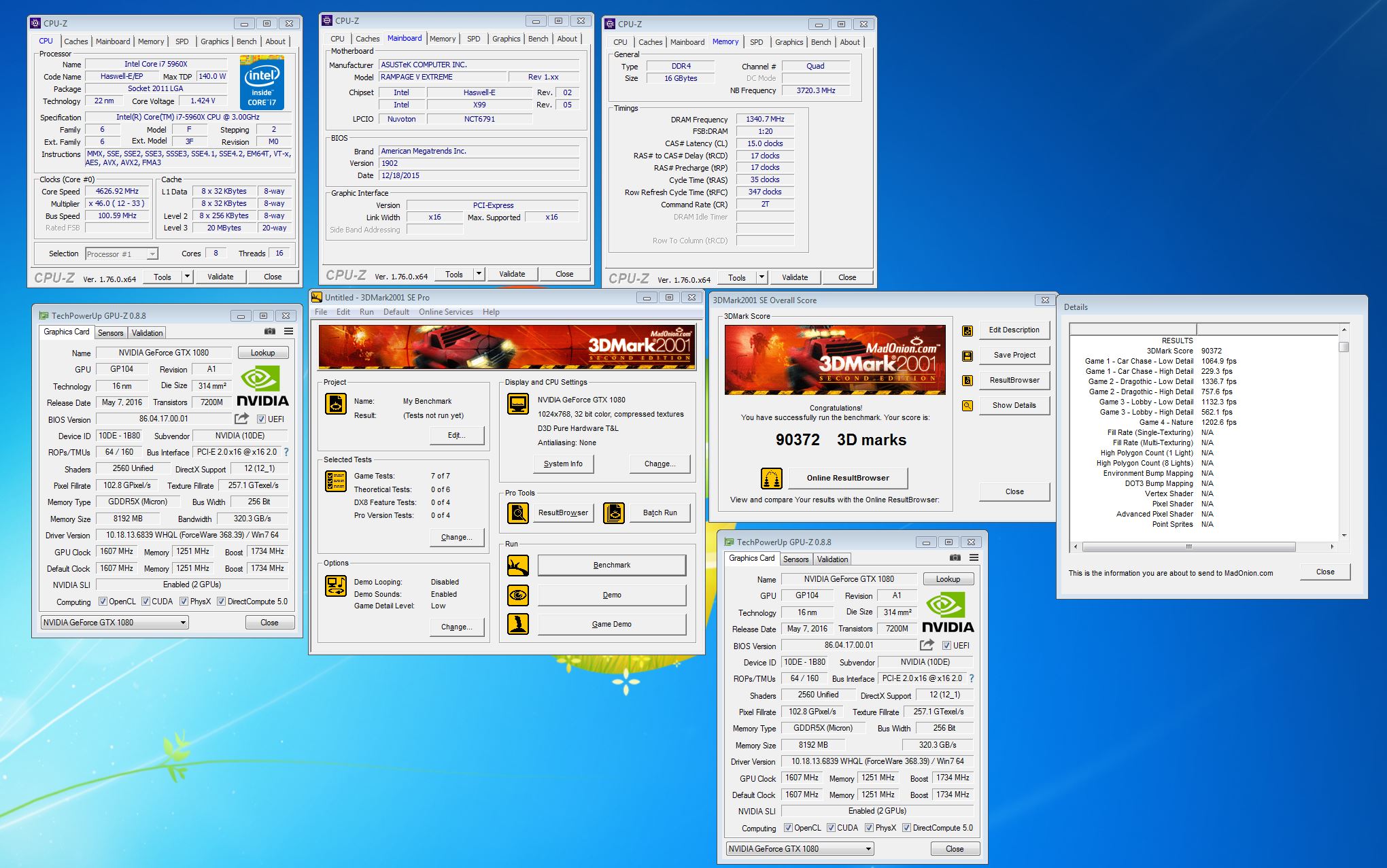
Task: Toggle PhysX checkbox in bottom-right GPU-Z window
Action: pyautogui.click(x=869, y=828)
